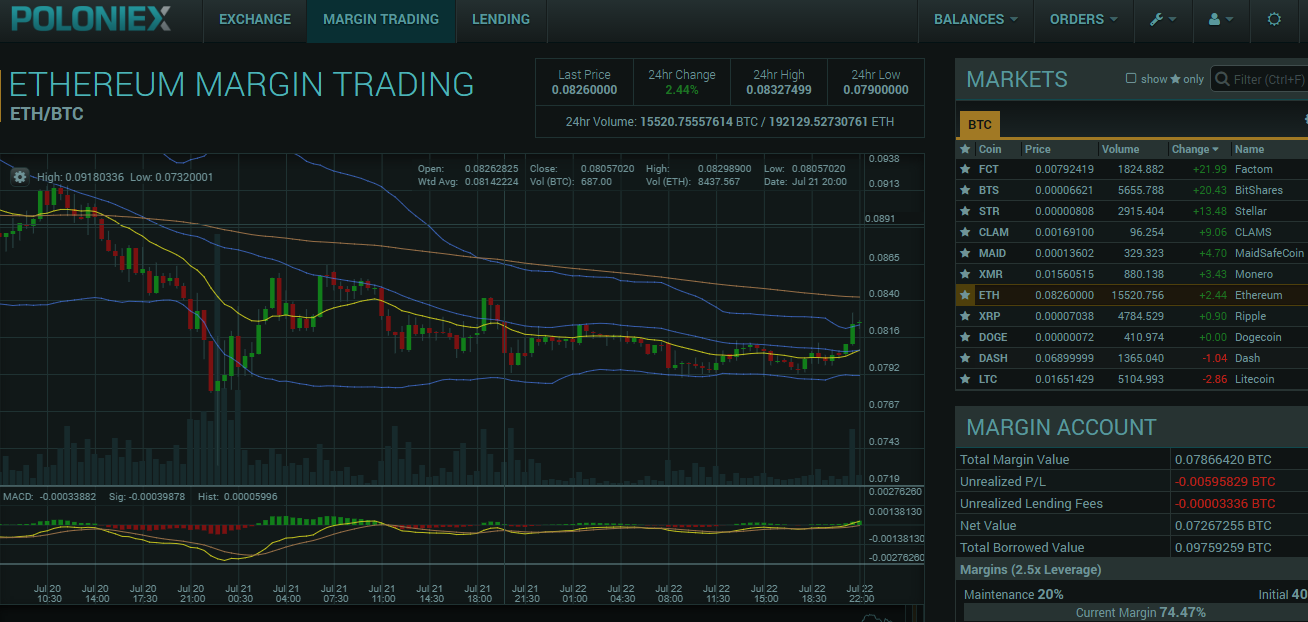Sort markets by Coin column

(x=989, y=149)
